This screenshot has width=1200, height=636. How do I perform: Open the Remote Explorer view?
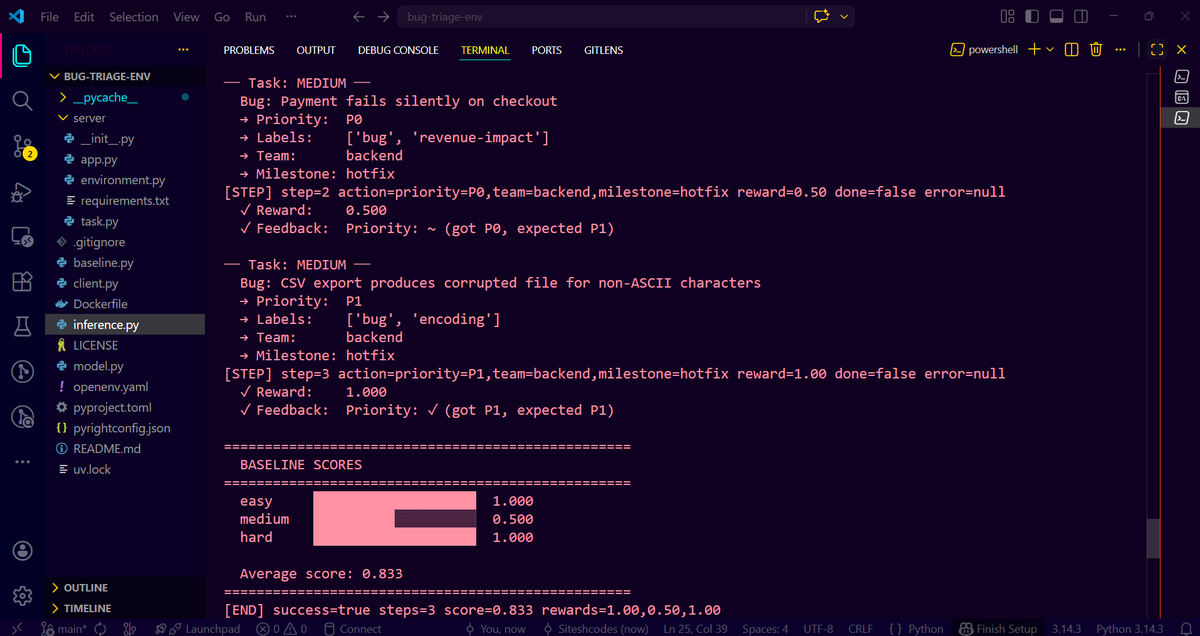tap(22, 237)
